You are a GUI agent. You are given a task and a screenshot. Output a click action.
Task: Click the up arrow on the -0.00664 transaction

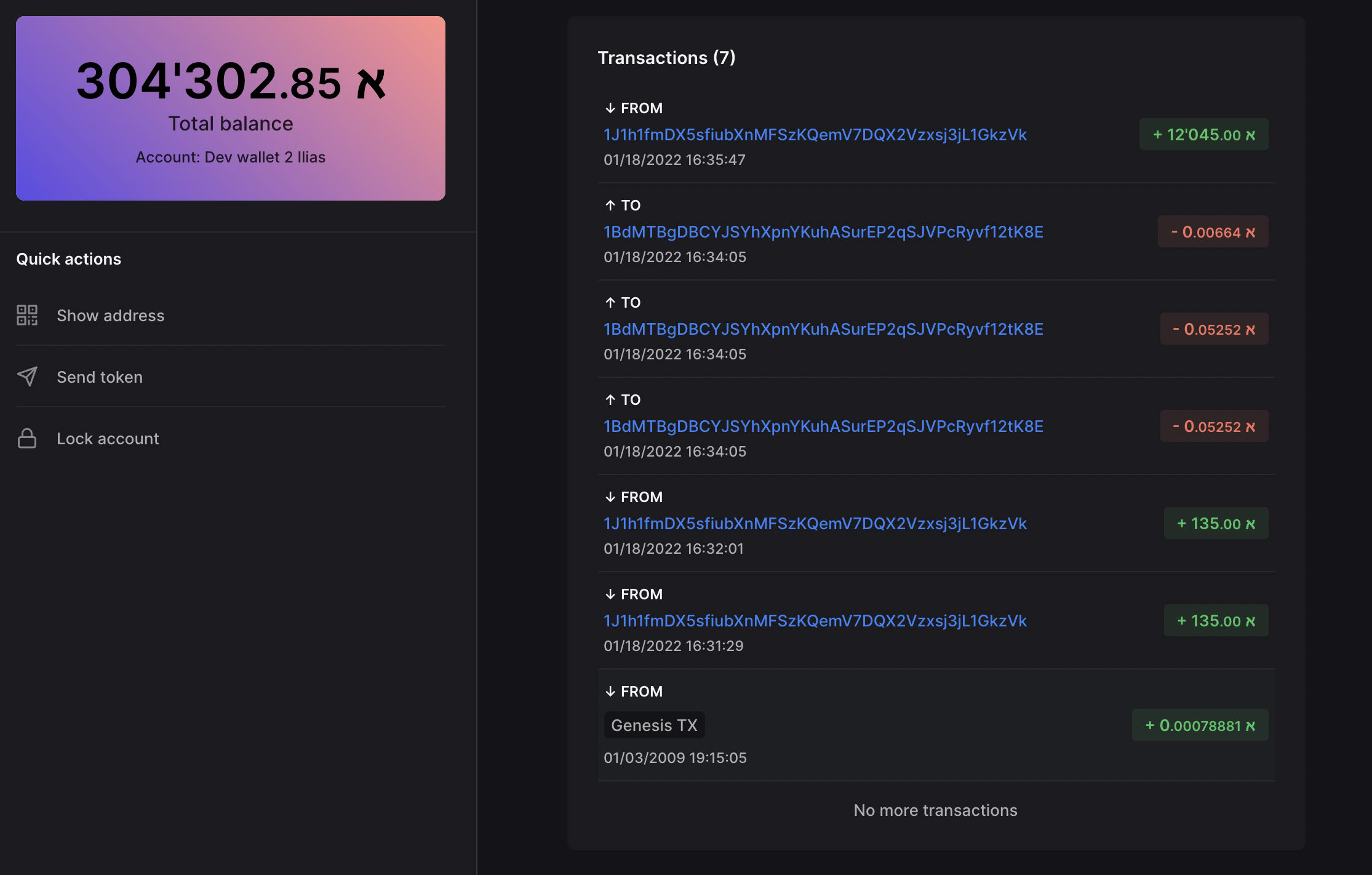click(610, 205)
